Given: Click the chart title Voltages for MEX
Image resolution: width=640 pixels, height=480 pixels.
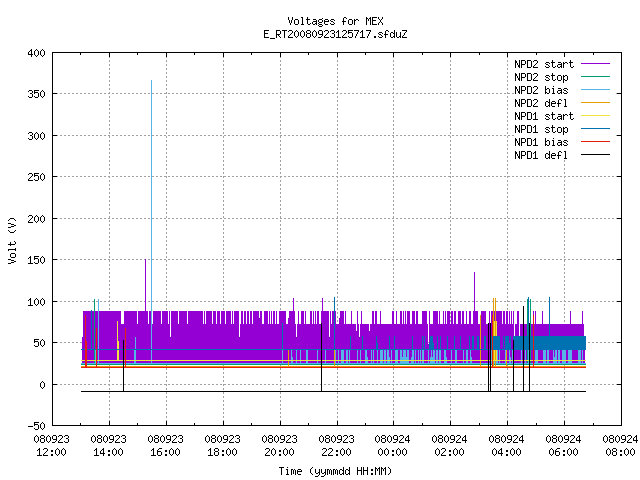Looking at the screenshot, I should [335, 21].
